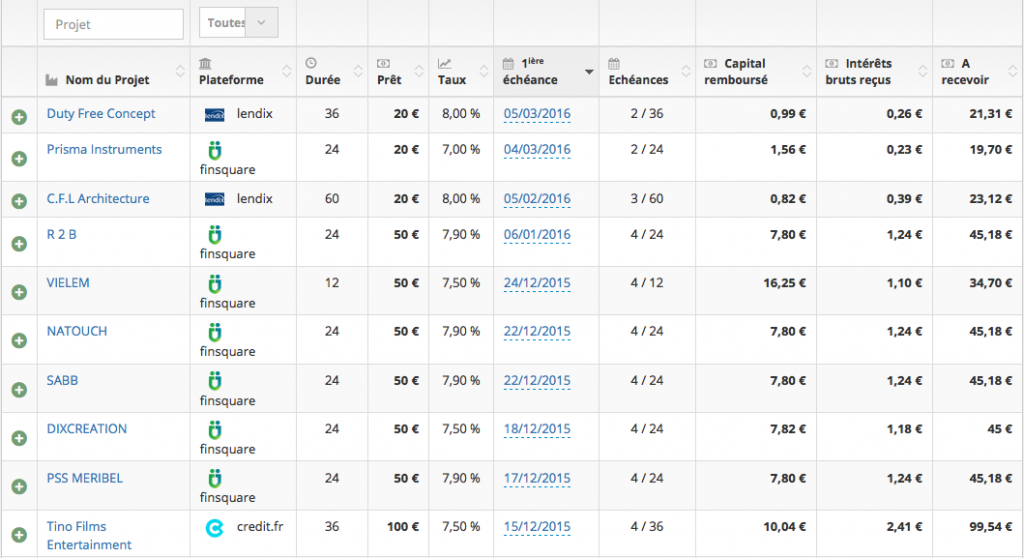1024x558 pixels.
Task: Click the date 24/12/2015
Action: coord(537,283)
